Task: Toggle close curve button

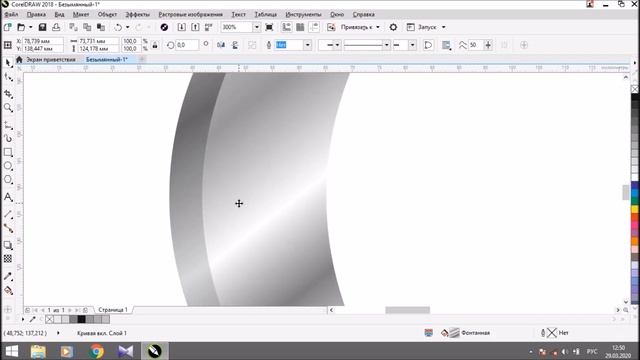Action: point(428,45)
